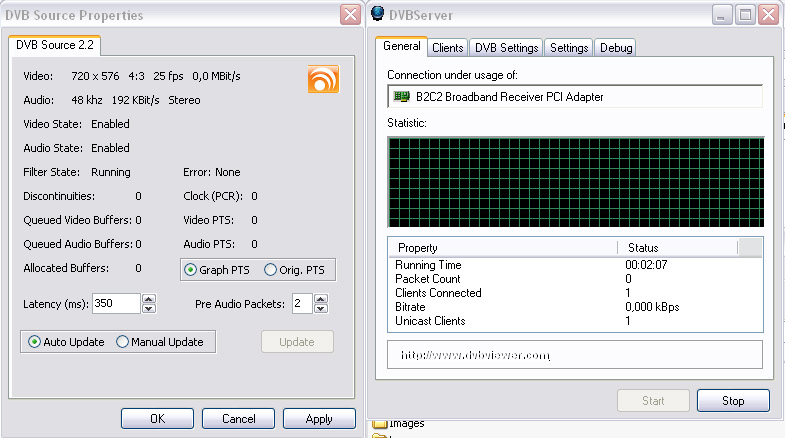Click the Queued Video Buffers label
785x438 pixels.
(78, 220)
